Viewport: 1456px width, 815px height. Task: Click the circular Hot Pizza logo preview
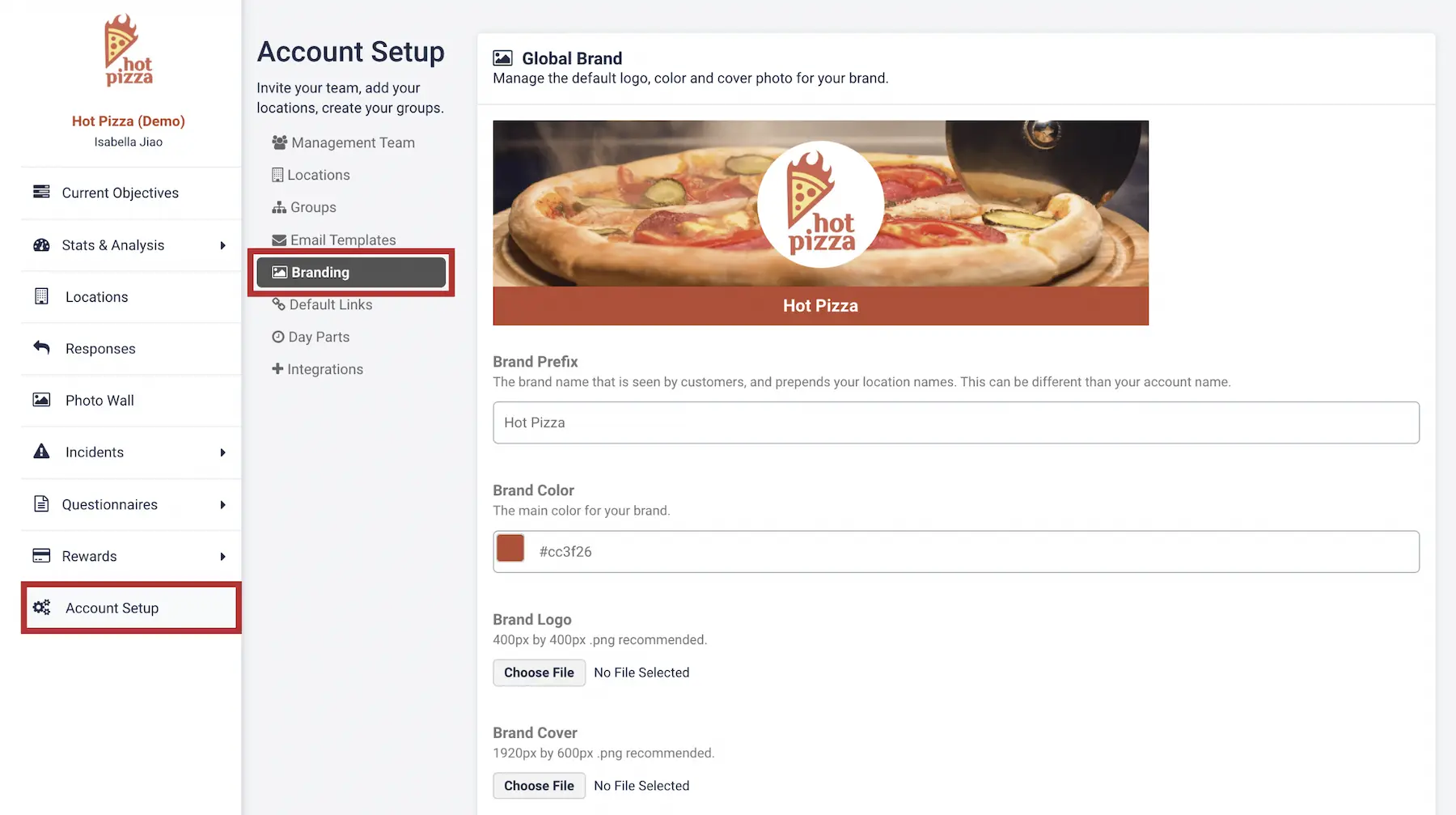(821, 204)
